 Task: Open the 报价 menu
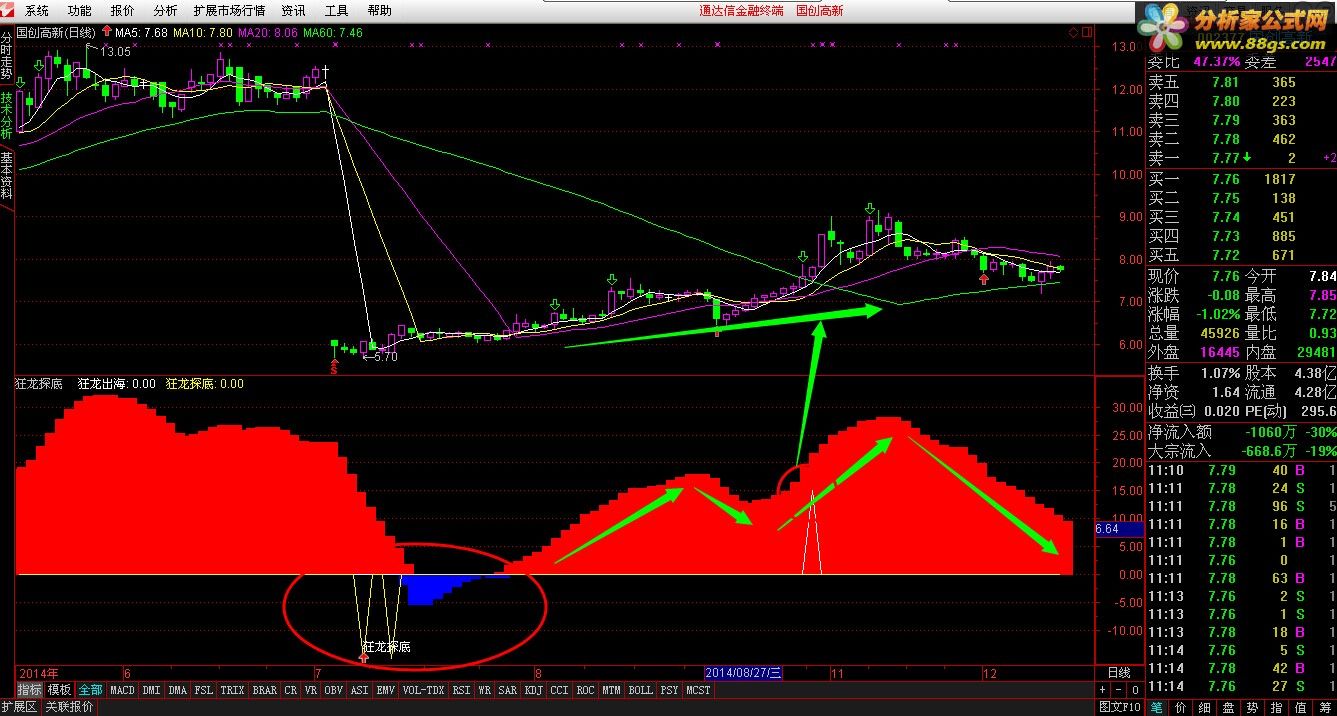point(123,11)
